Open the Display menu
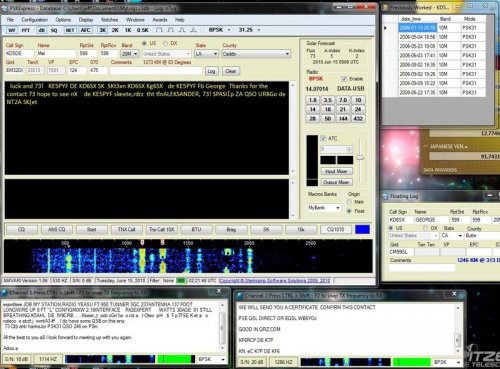500x369 pixels. tap(86, 20)
